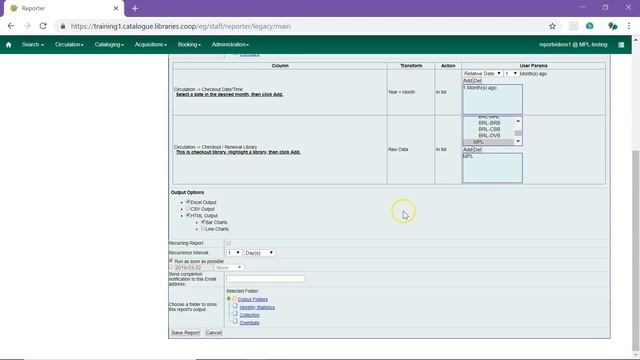Select the Output Folders link
Screen dimensions: 640x360
click(x=253, y=299)
